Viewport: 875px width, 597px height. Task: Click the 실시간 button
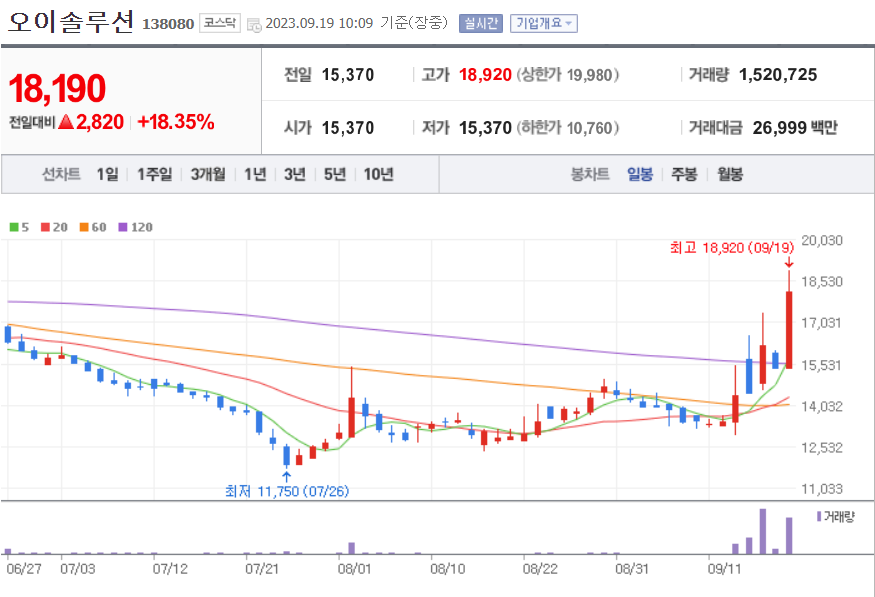pos(480,23)
